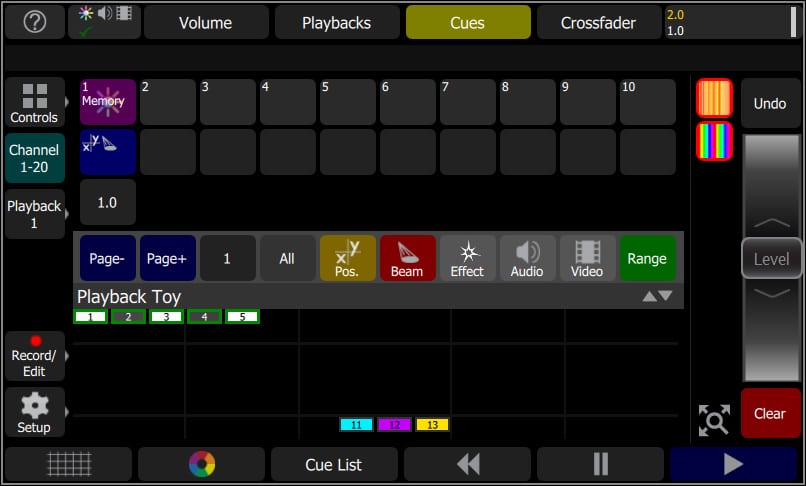Open the help question mark icon
The height and width of the screenshot is (486, 806).
[x=34, y=22]
